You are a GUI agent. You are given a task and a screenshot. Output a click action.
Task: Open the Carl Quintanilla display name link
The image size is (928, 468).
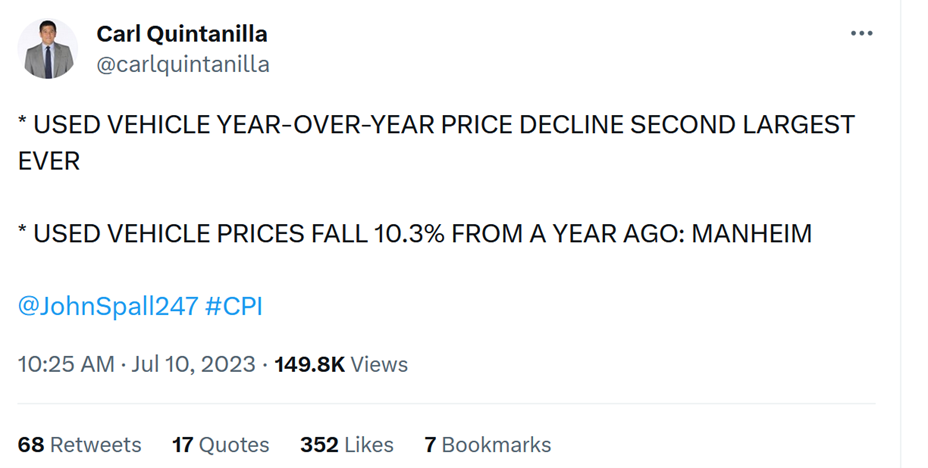pos(182,34)
